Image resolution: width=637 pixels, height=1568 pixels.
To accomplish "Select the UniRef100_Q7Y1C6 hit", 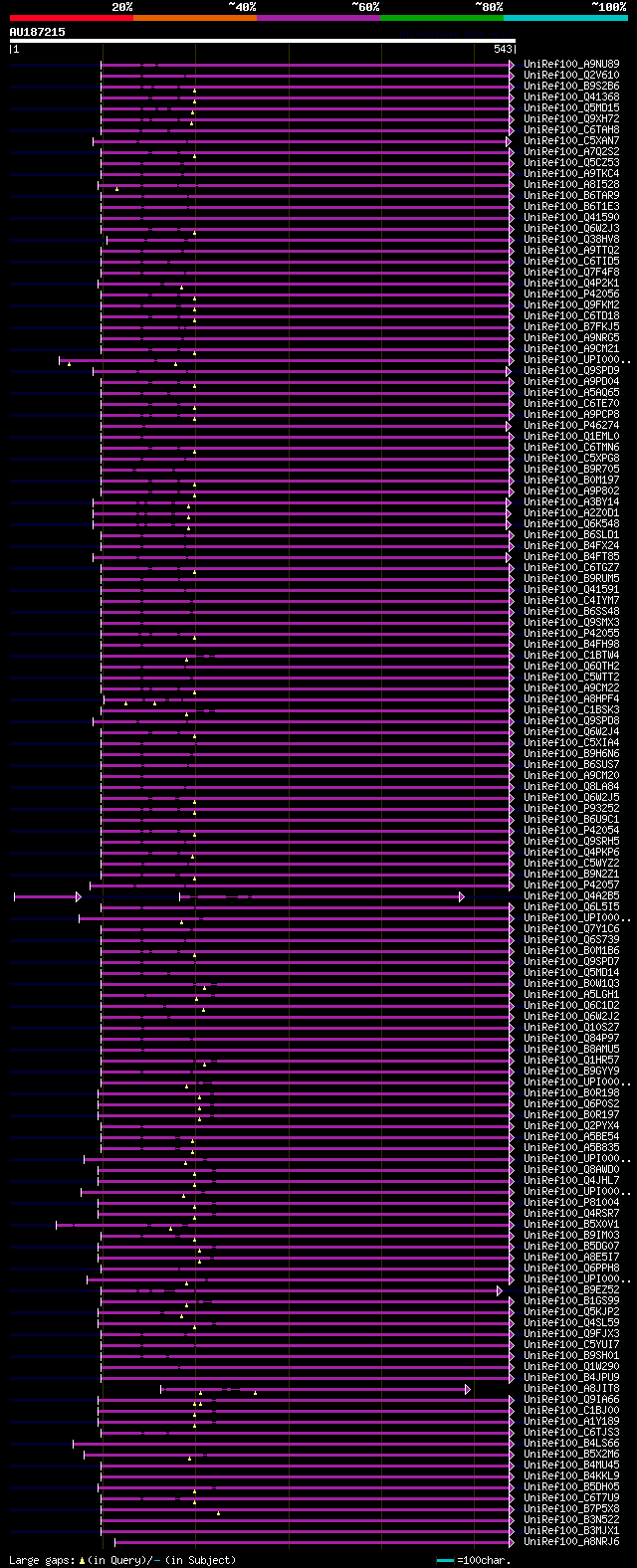I will coord(571,929).
